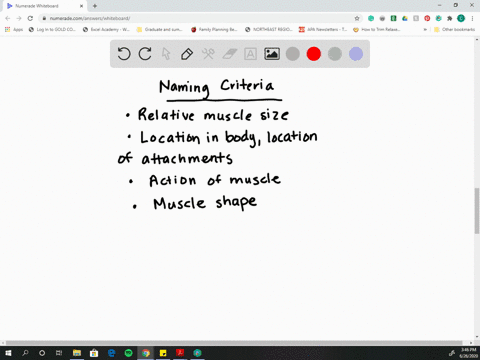Viewport: 480px width, 360px height.
Task: Insert an image onto the whiteboard
Action: click(272, 54)
